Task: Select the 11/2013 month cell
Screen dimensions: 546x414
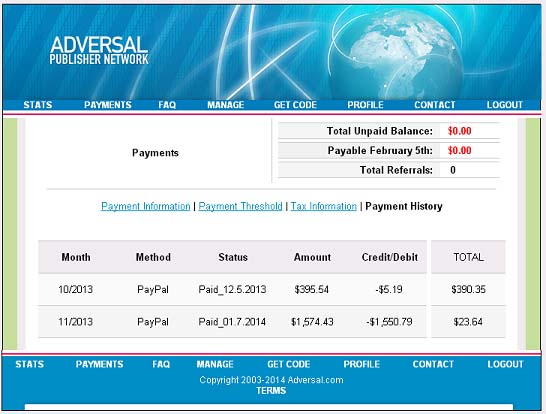Action: [x=76, y=321]
